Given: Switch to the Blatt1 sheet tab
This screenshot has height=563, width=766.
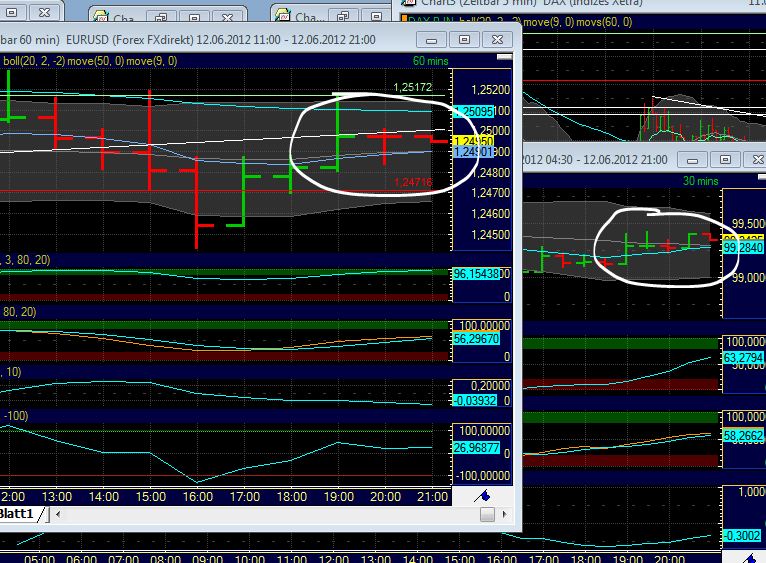Looking at the screenshot, I should pos(17,514).
